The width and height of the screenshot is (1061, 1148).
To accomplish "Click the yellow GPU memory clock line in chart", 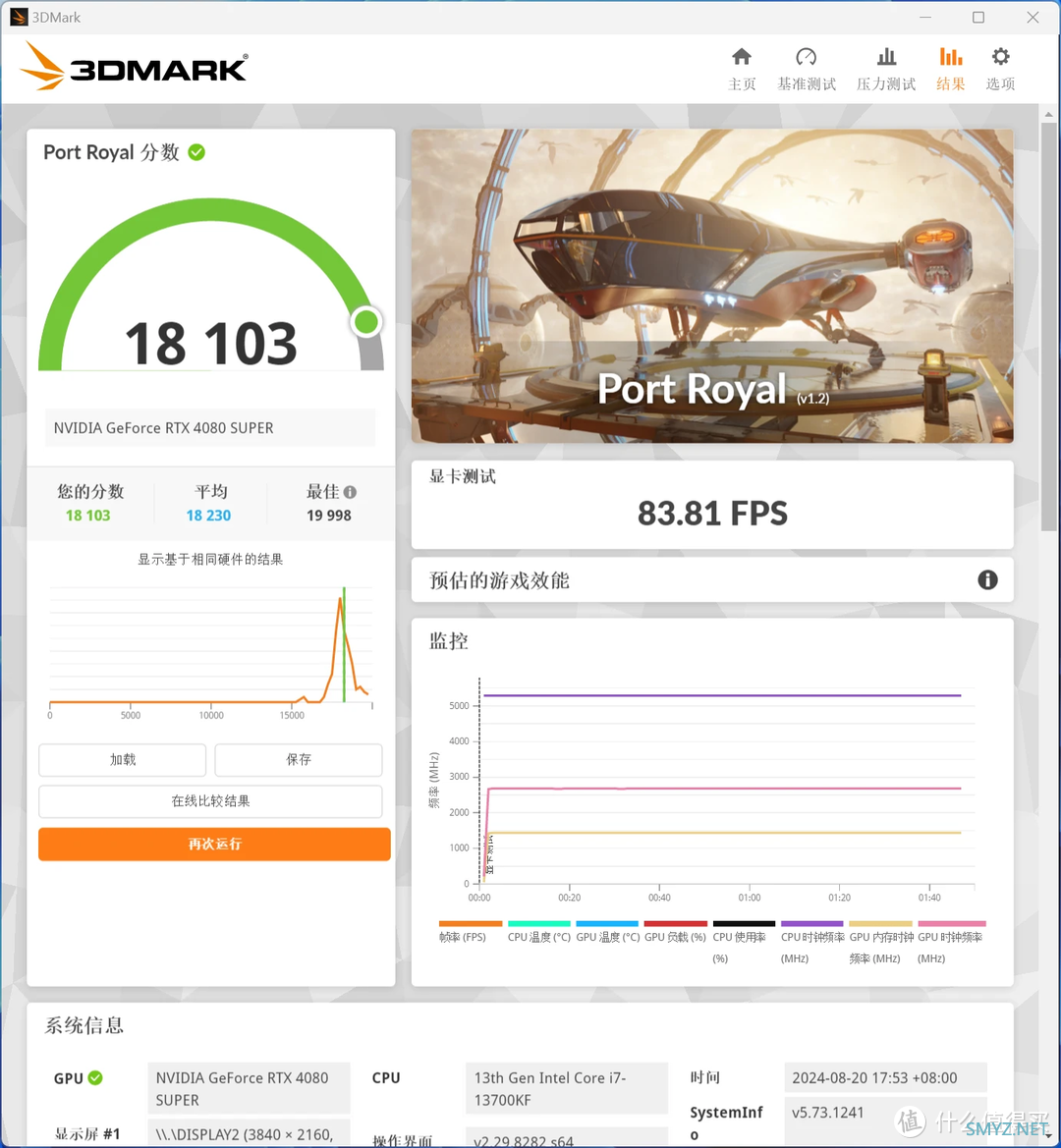I will tap(721, 833).
